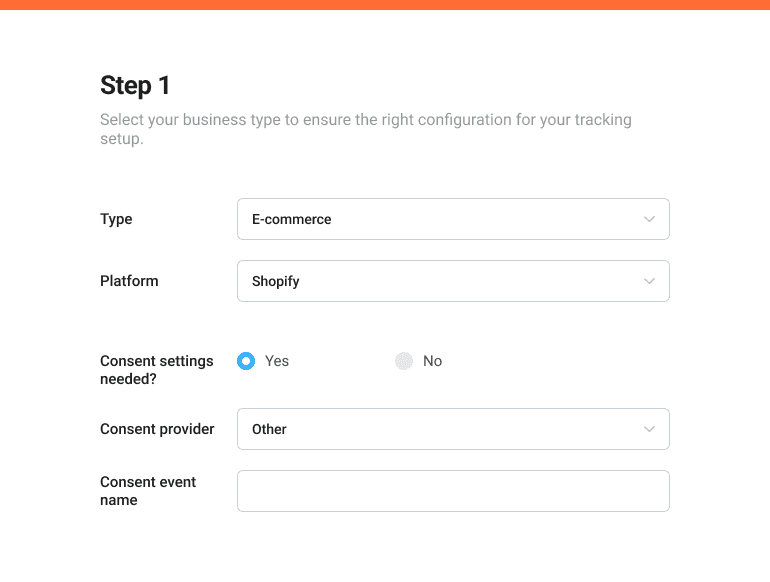Click the chevron icon in Consent provider field

coord(649,429)
